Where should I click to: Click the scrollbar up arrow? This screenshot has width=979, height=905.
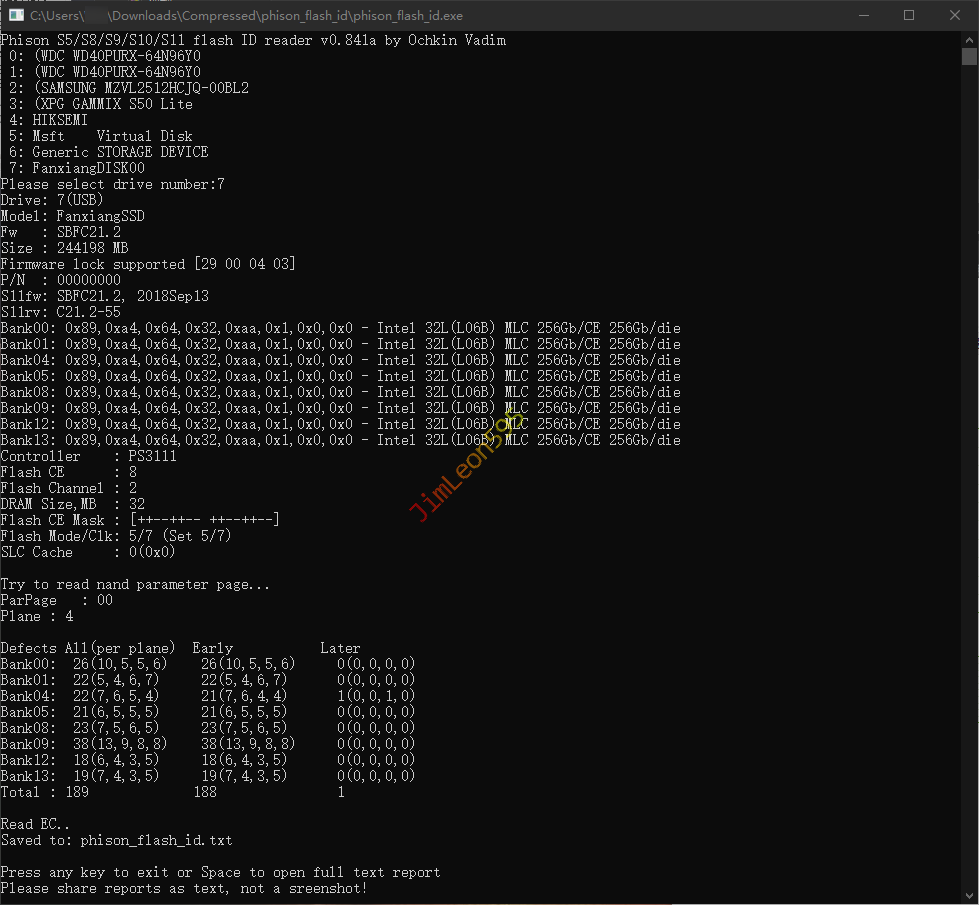(969, 38)
